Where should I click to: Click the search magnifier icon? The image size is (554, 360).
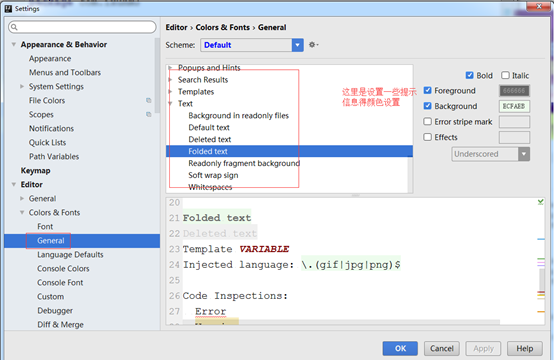14,27
